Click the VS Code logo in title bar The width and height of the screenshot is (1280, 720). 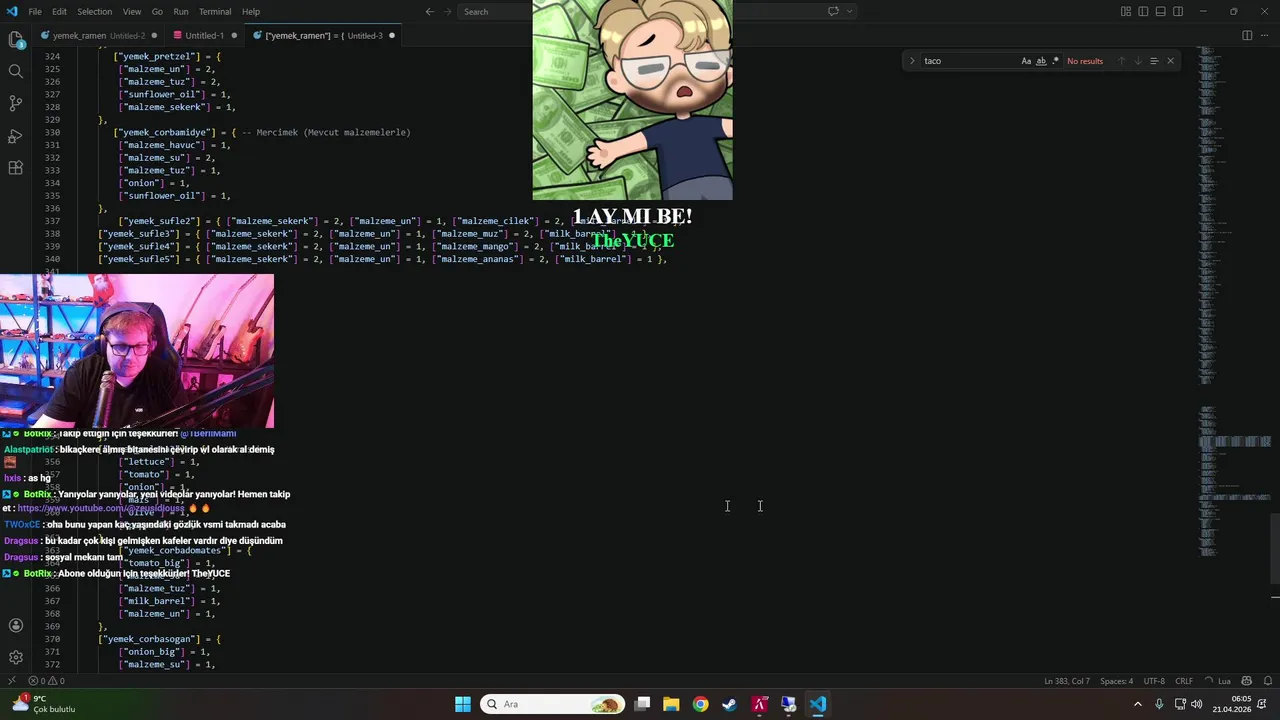pyautogui.click(x=12, y=12)
